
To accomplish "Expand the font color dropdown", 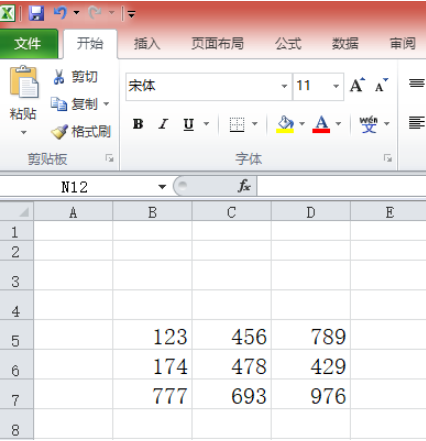I will [338, 124].
